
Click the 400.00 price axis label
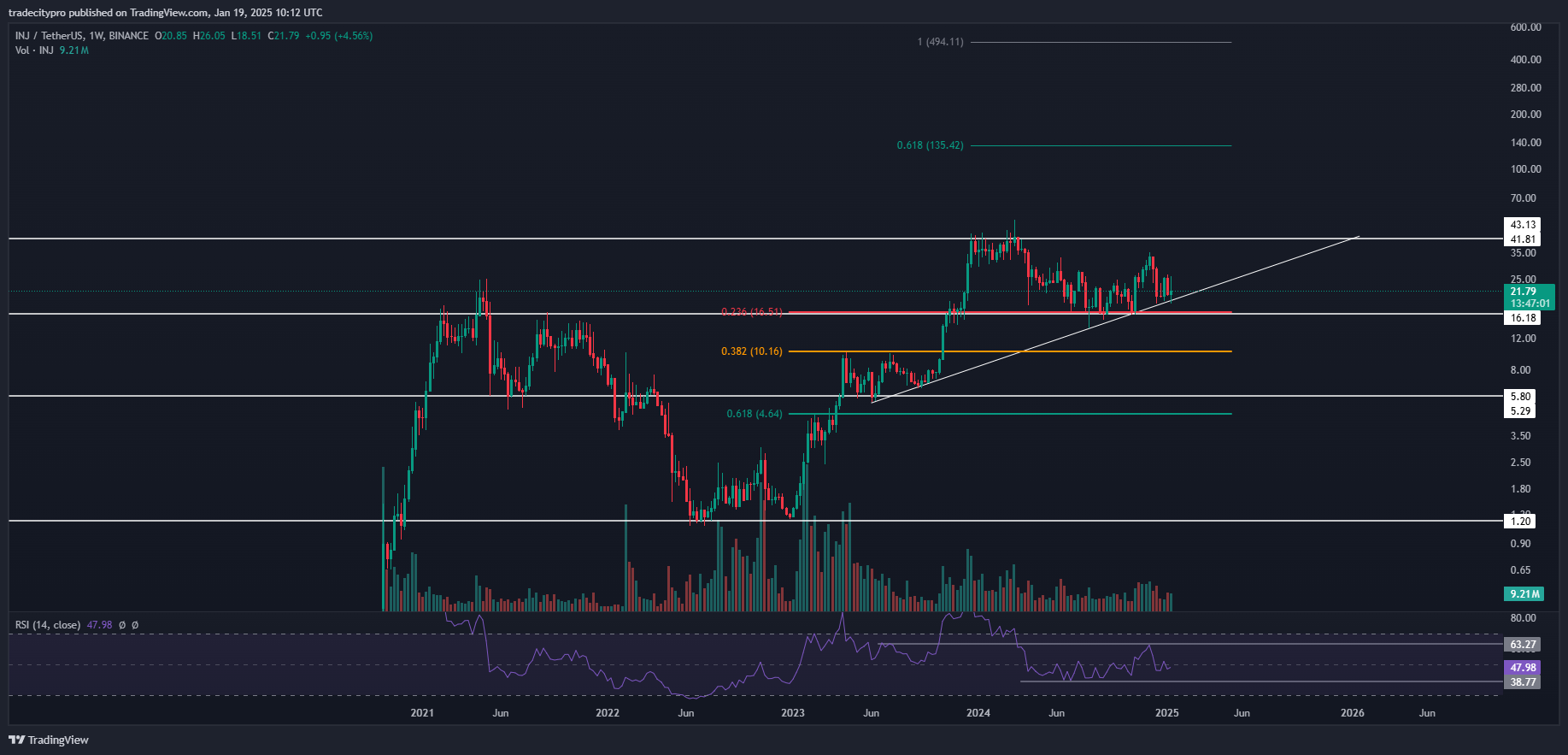[1525, 60]
